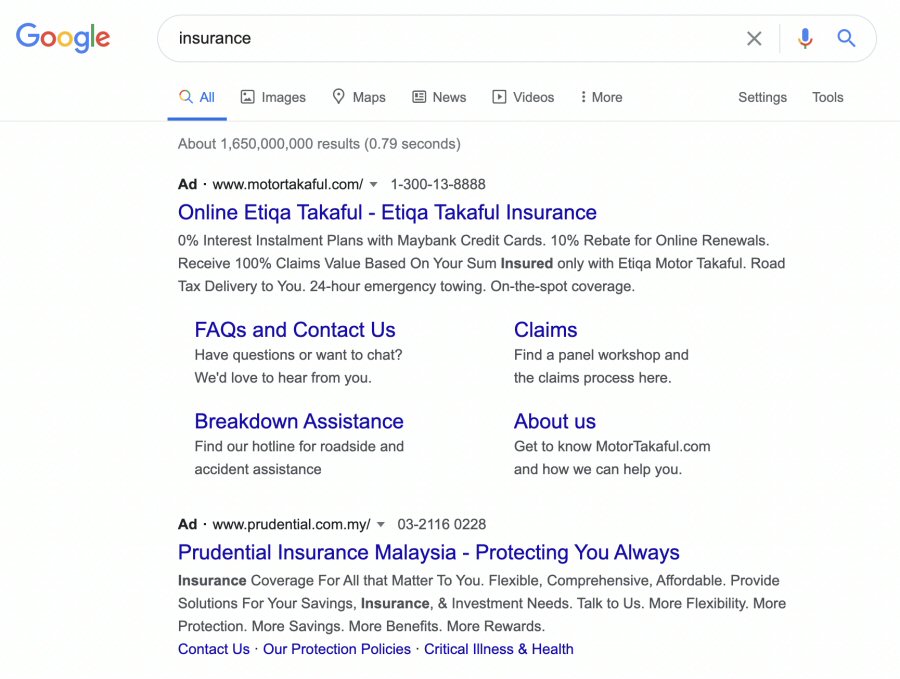Click the magnifier icon on the All tab

click(x=185, y=96)
